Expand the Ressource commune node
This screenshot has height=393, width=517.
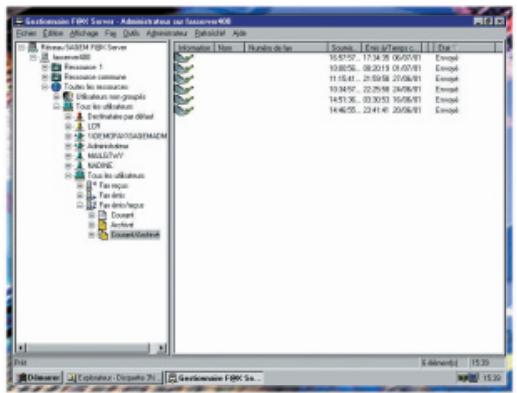(x=45, y=77)
